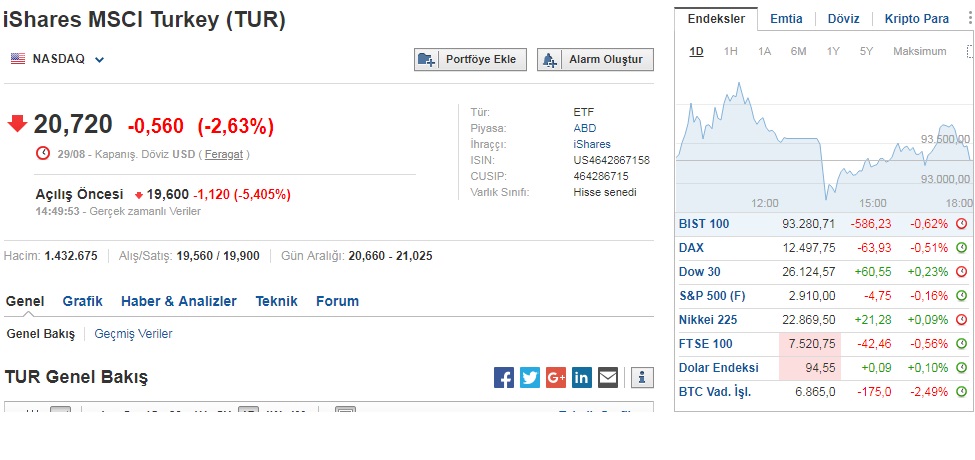Click clock icon in BTC Vad. İşl. row
The width and height of the screenshot is (975, 460).
click(x=961, y=392)
